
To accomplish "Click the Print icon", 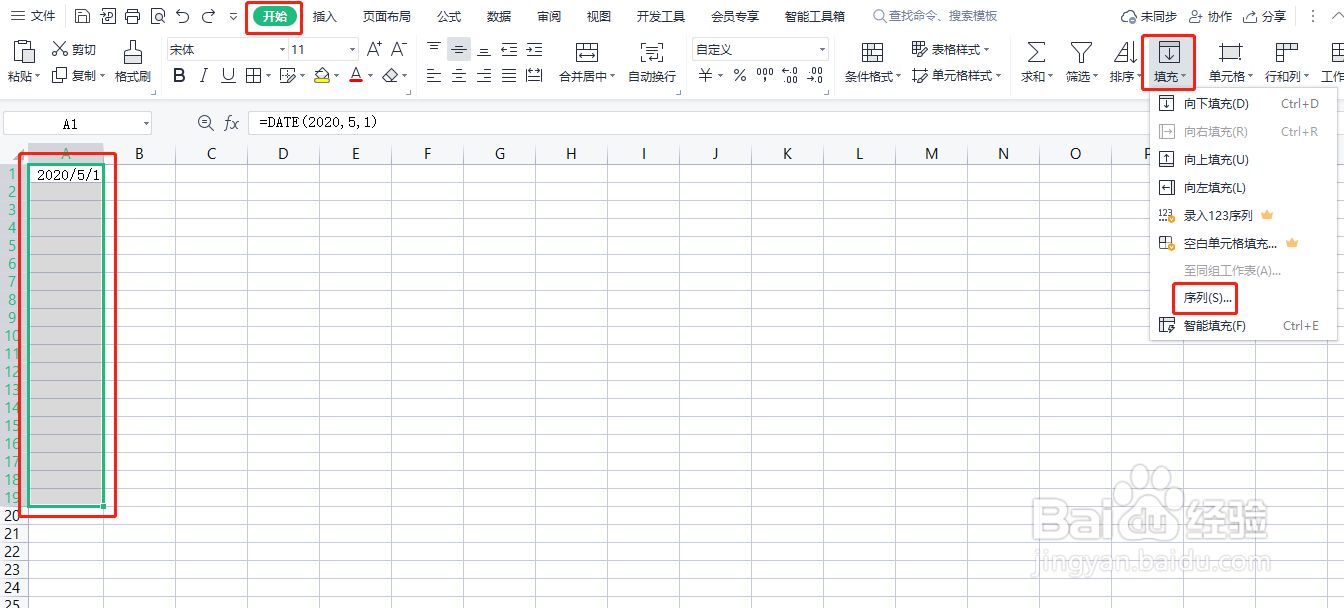I will tap(132, 16).
